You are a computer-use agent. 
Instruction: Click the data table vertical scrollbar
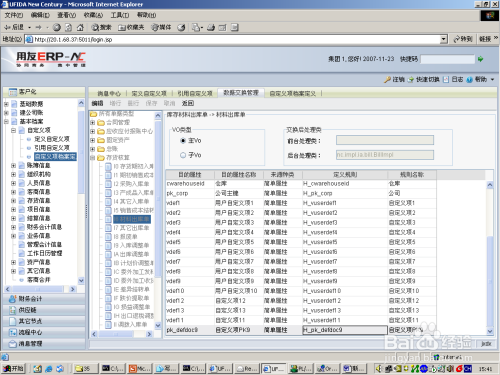[490, 258]
